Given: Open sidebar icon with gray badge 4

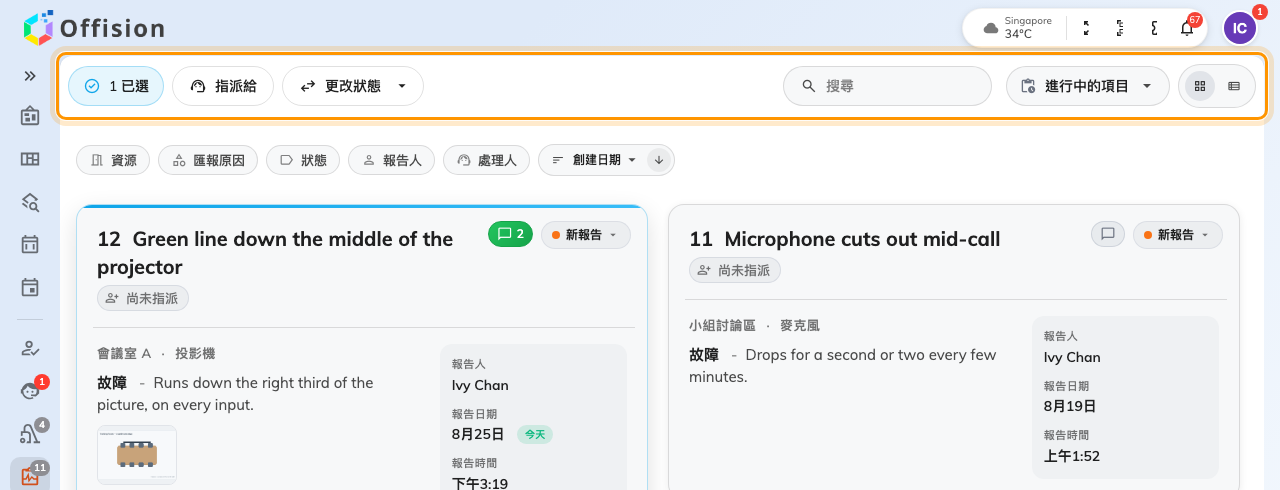Looking at the screenshot, I should pos(30,434).
